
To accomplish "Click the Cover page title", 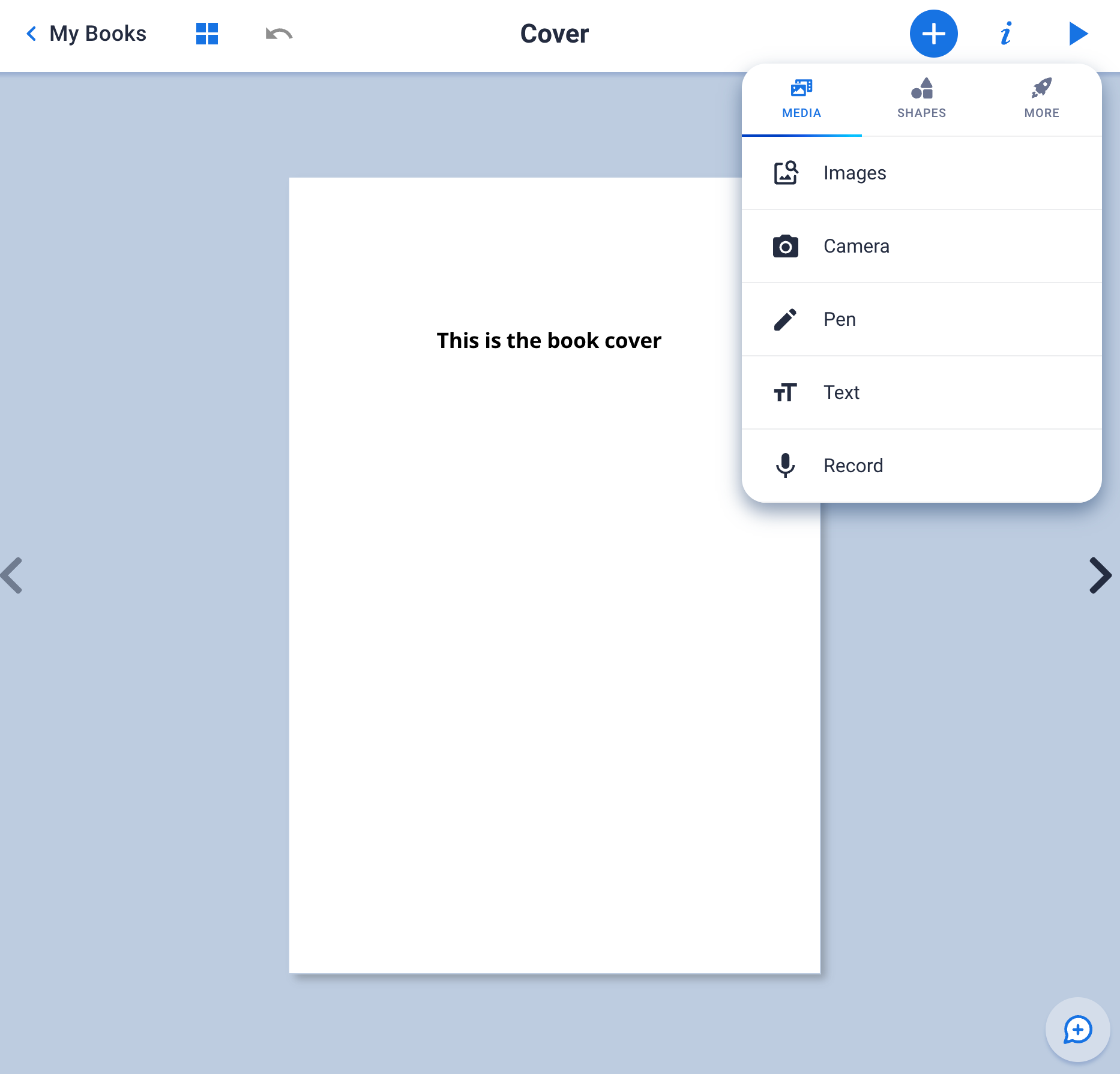I will click(554, 34).
